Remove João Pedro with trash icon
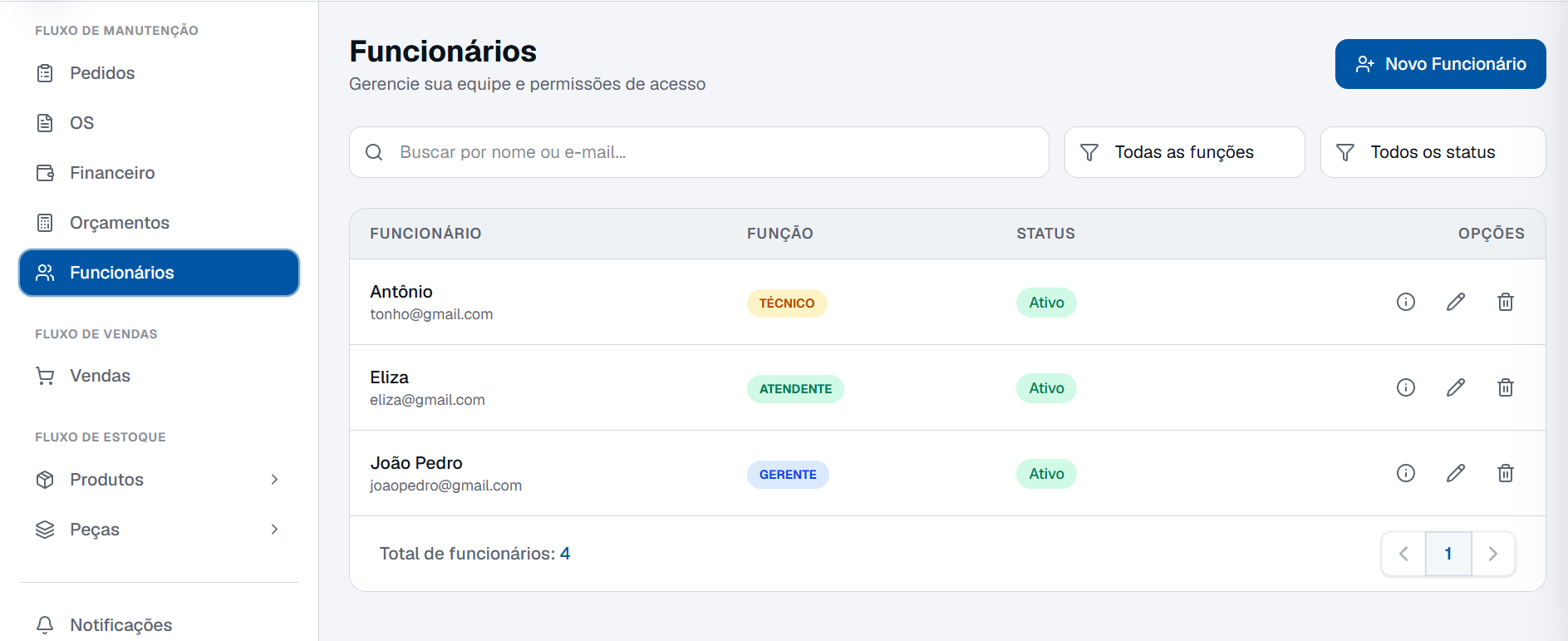 pos(1505,473)
